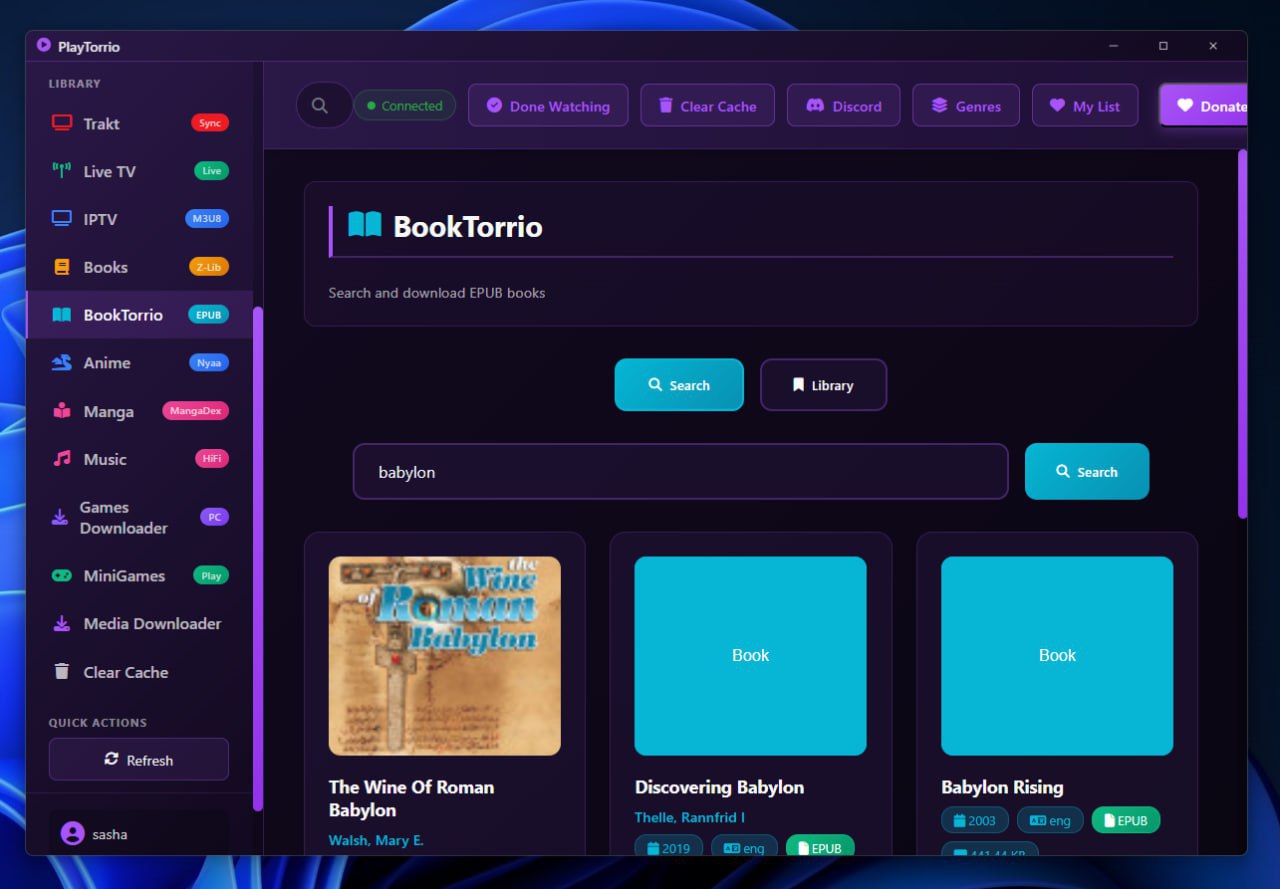Viewport: 1280px width, 889px height.
Task: Click the EPUB badge on Babylon Rising
Action: tap(1126, 820)
